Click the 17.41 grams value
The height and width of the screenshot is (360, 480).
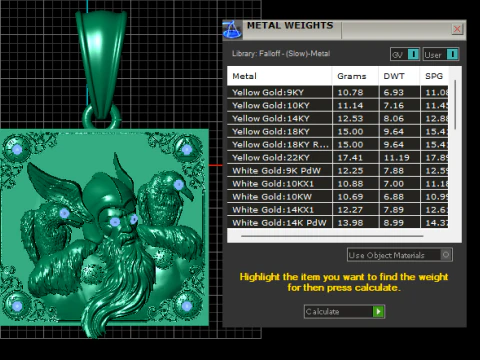click(x=350, y=157)
